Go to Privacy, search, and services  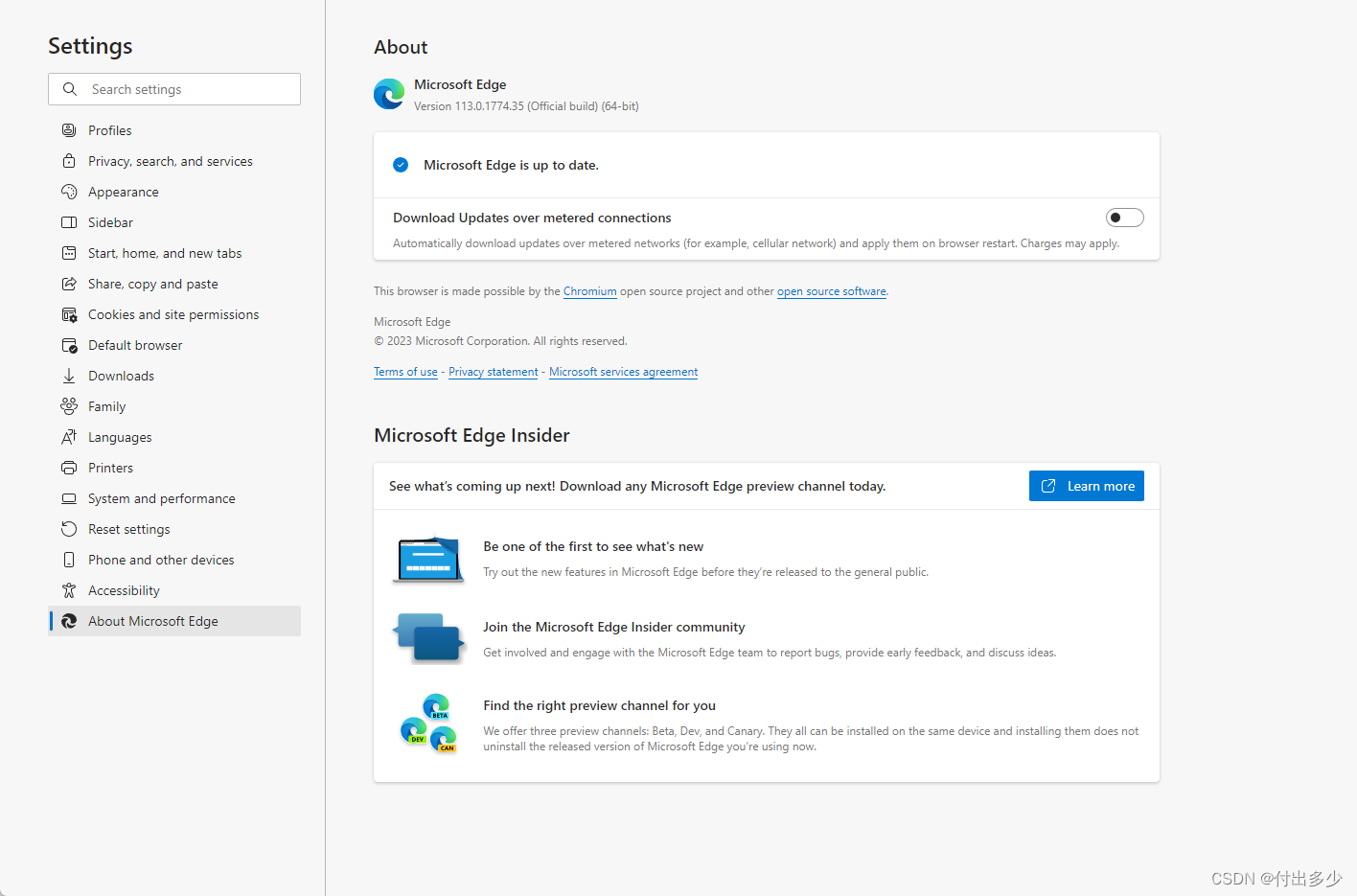[x=174, y=161]
